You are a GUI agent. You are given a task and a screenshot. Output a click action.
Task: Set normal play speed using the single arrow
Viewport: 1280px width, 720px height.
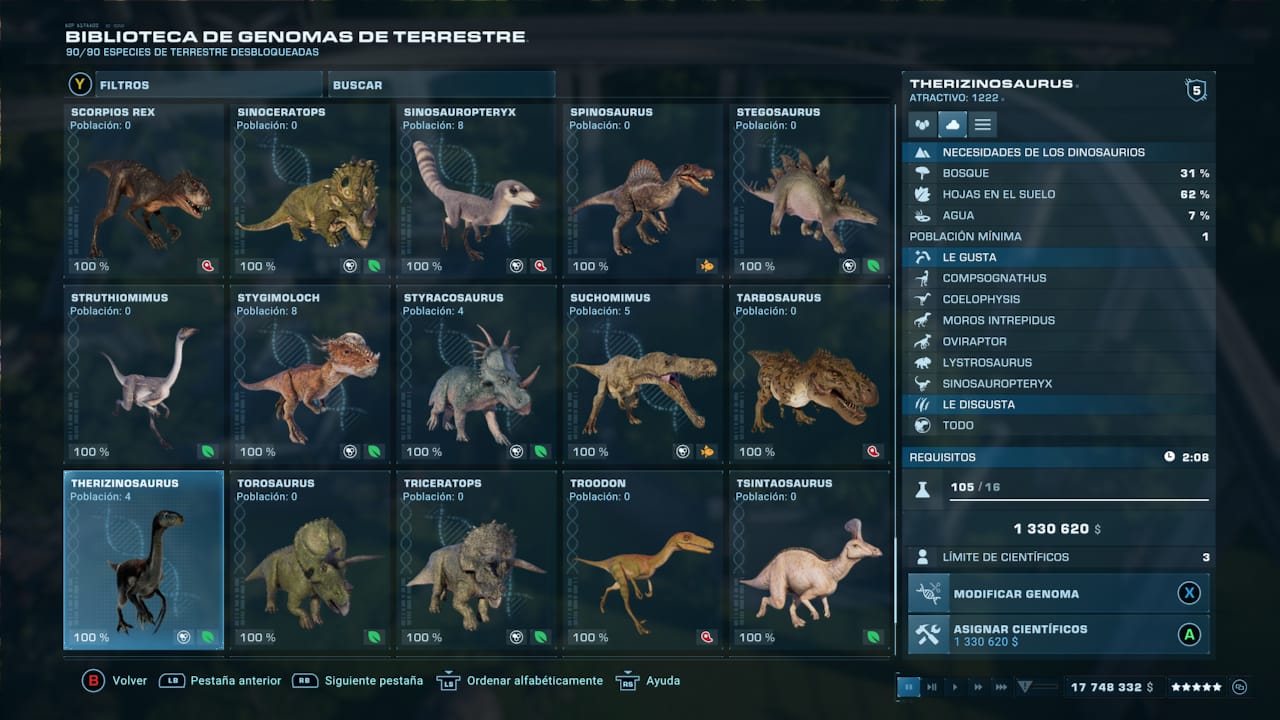tap(955, 687)
